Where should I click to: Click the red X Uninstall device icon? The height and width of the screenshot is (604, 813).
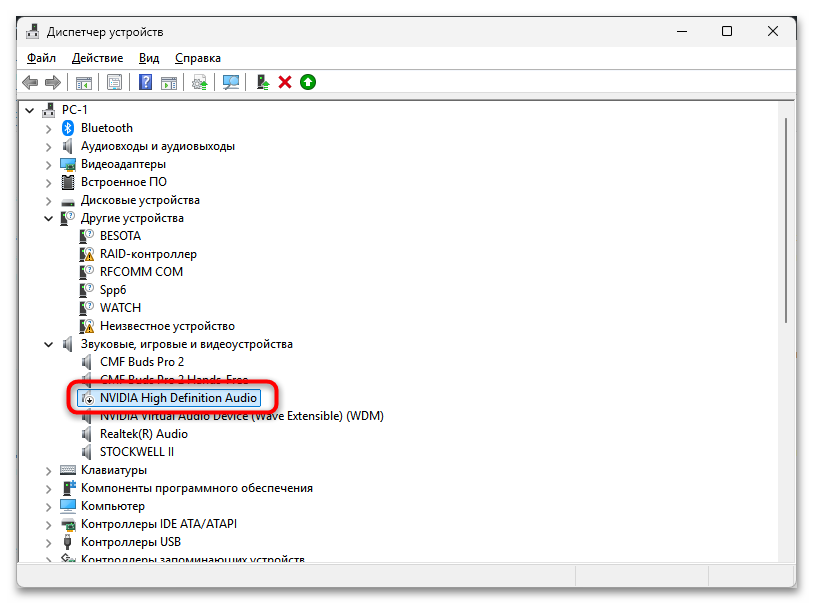pos(285,82)
